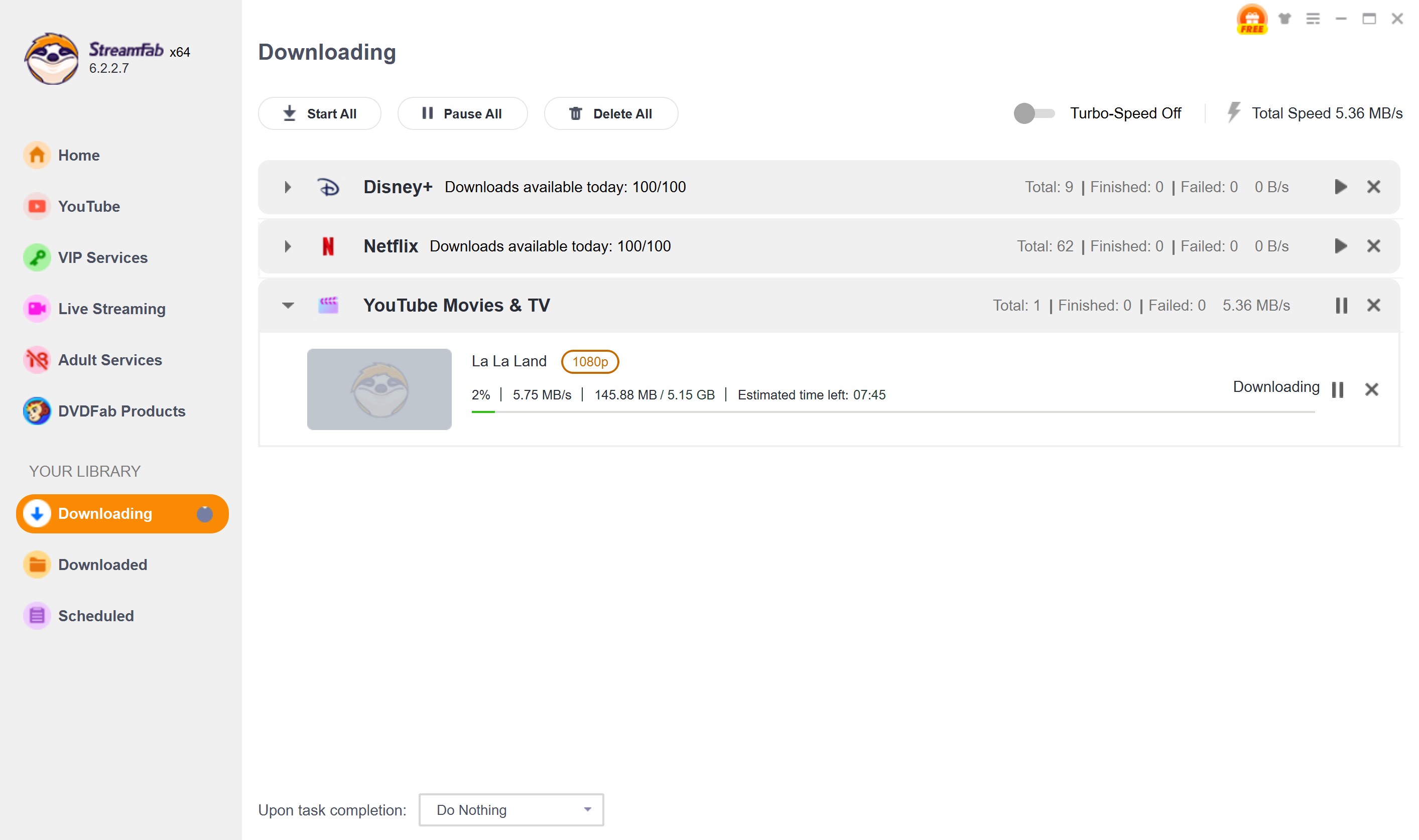Click the YouTube Movies clapperboard icon

tap(328, 305)
